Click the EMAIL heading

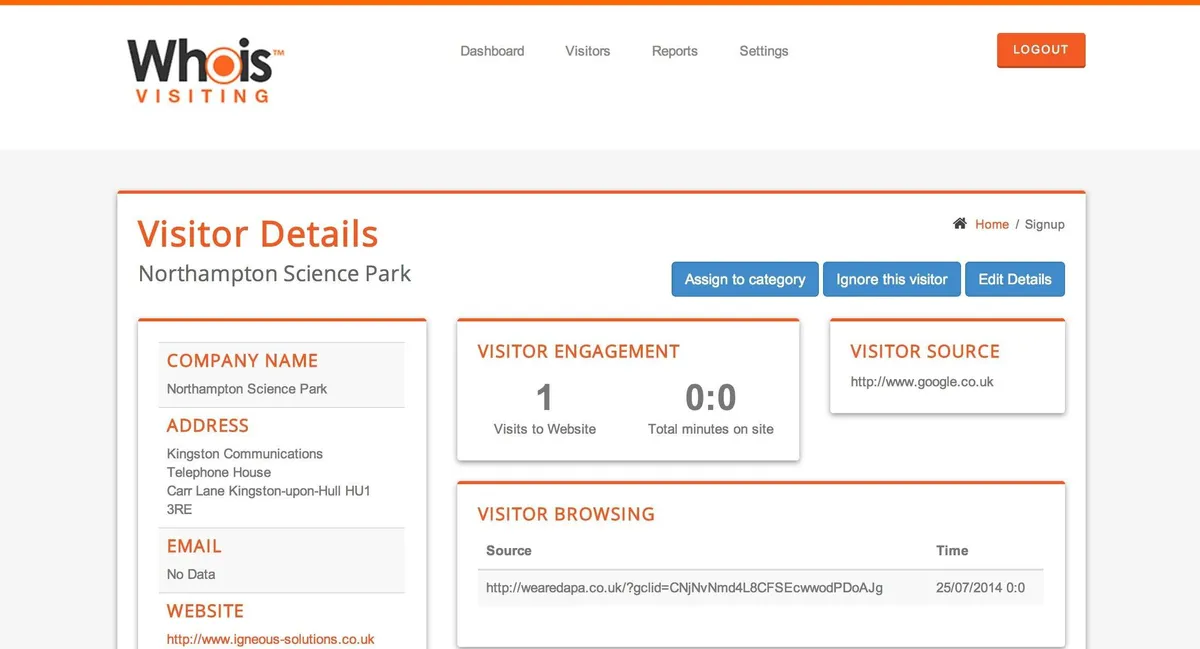point(194,547)
